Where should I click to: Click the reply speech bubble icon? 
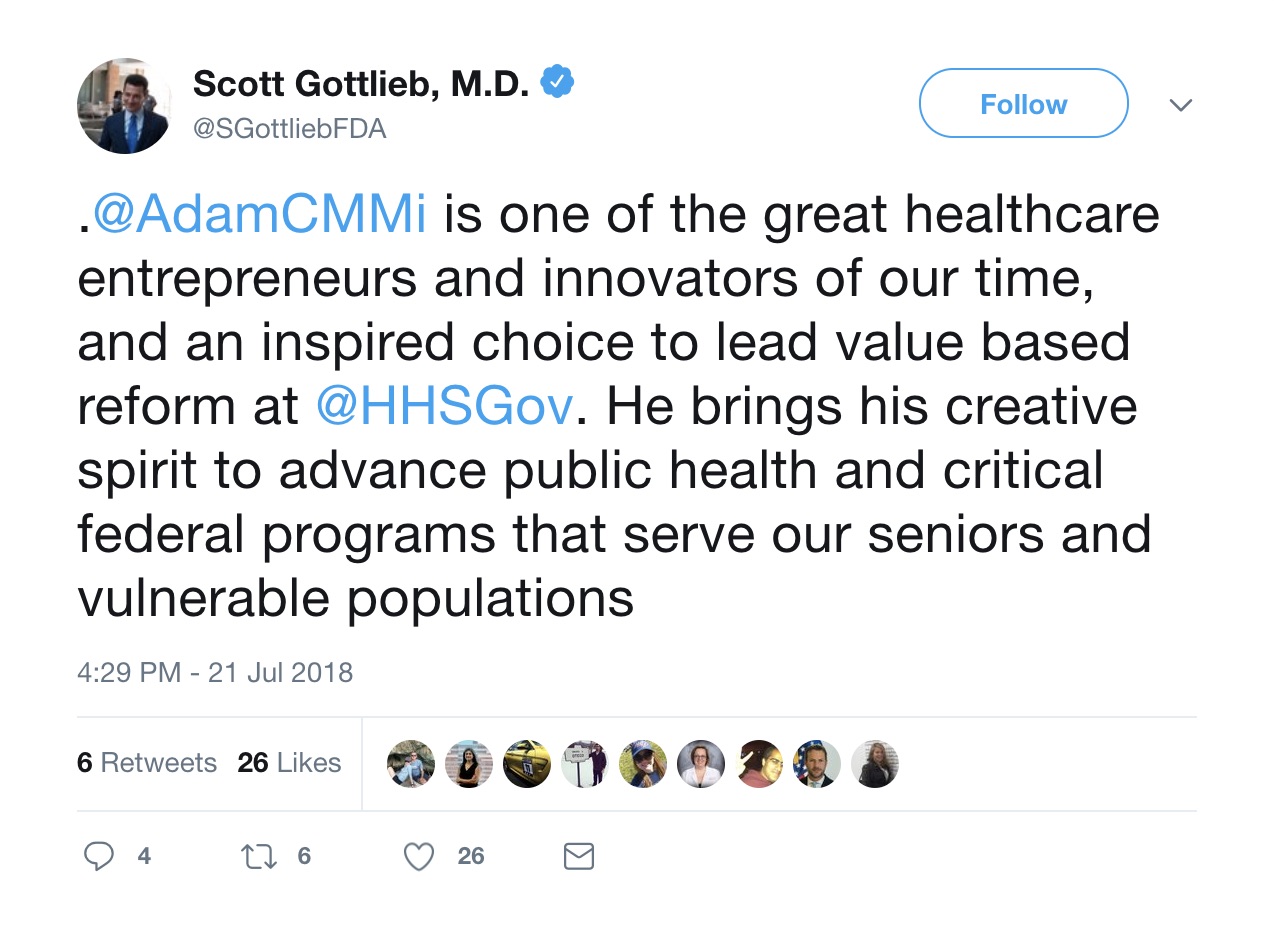[x=97, y=856]
